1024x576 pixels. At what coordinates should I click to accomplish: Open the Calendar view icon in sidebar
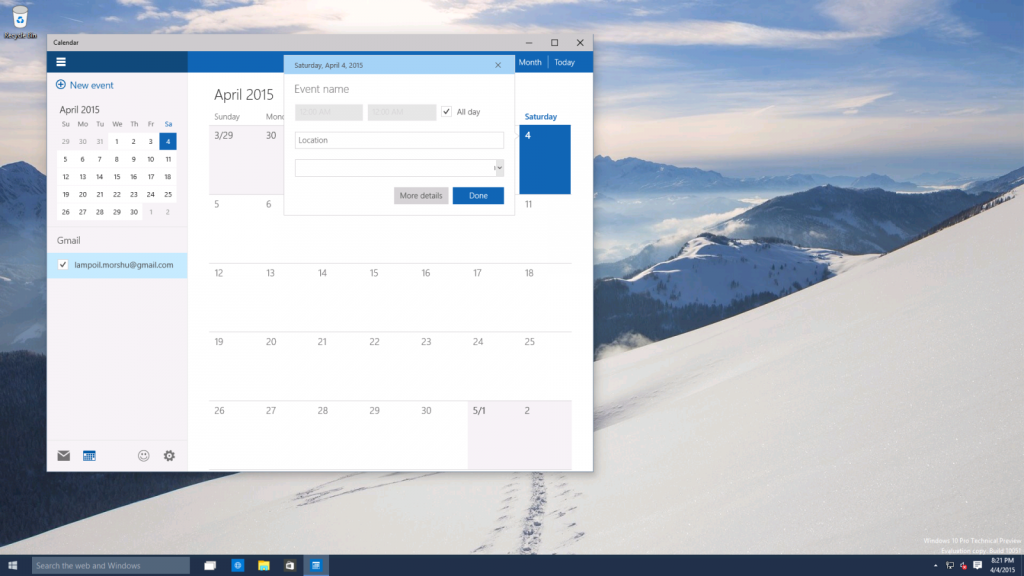(x=89, y=456)
